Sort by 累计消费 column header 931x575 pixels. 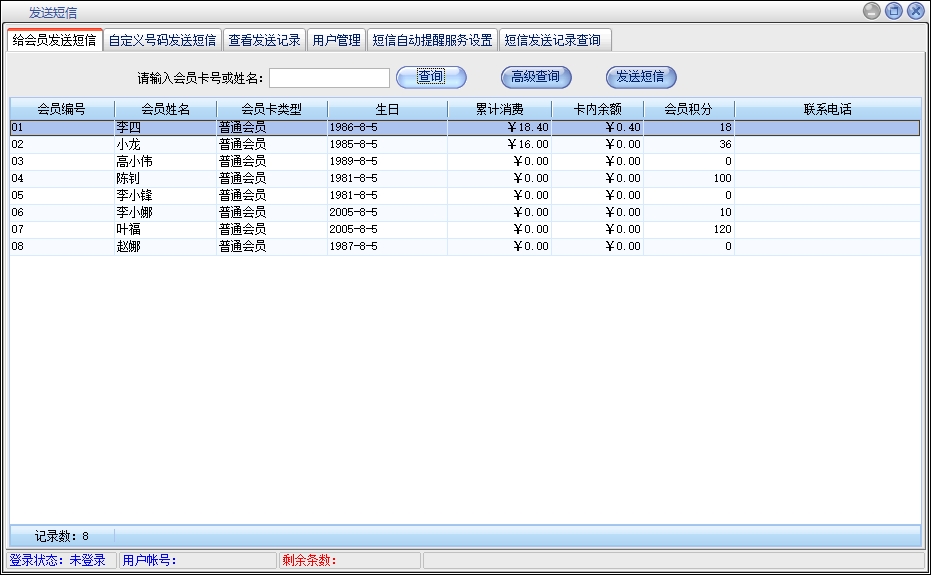(x=499, y=109)
